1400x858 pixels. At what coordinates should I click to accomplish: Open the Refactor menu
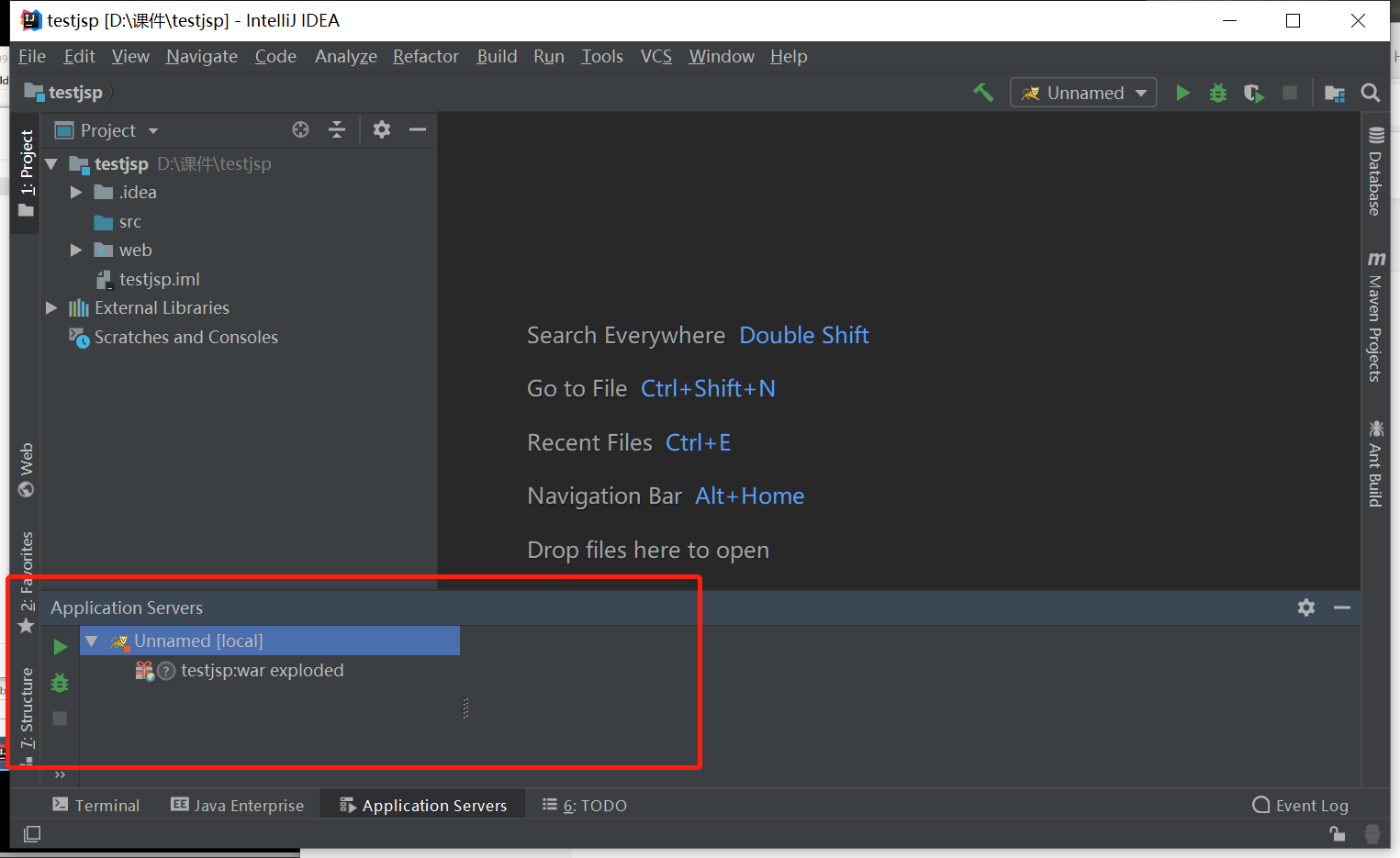coord(426,56)
